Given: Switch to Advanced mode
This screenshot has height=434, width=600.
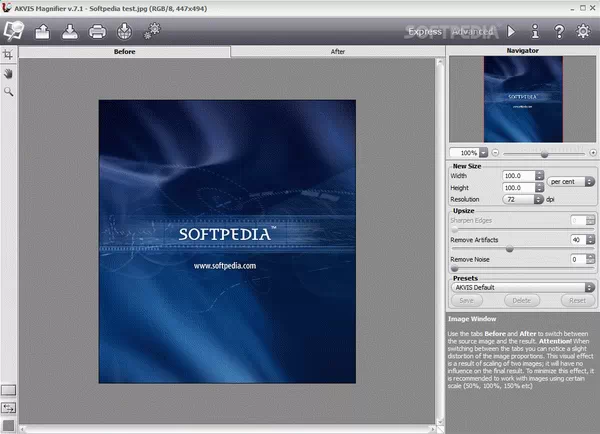Looking at the screenshot, I should click(x=471, y=32).
